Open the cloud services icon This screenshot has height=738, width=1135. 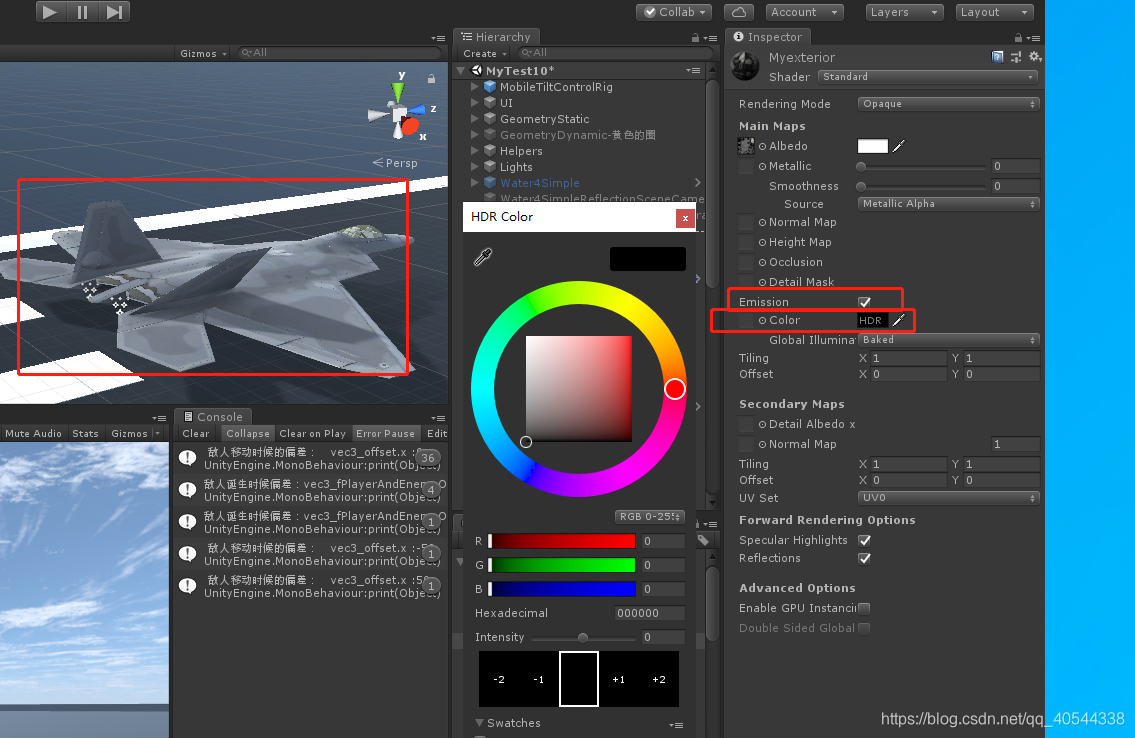(738, 12)
